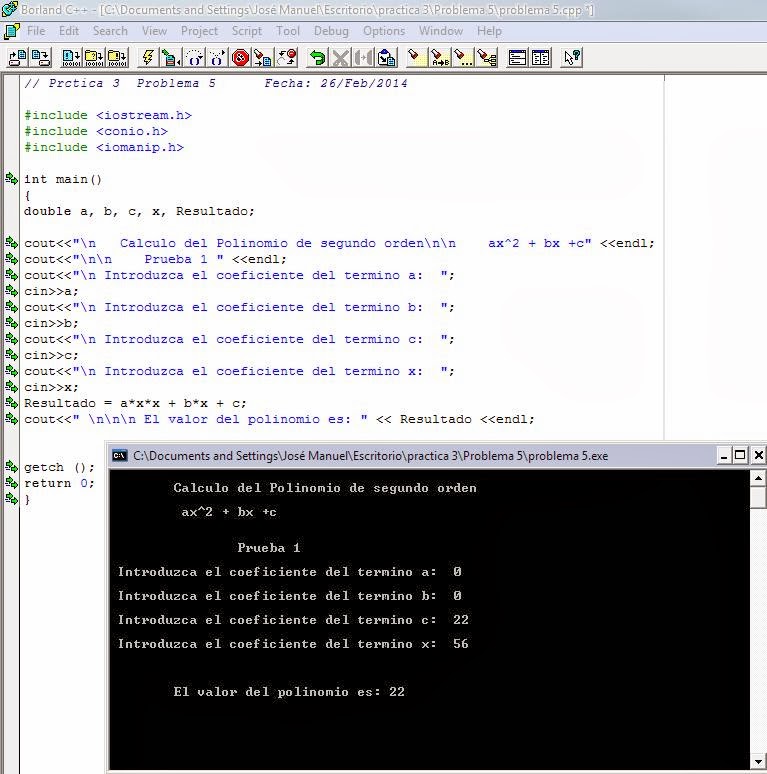
Task: Click the #include <iomanip.h> line
Action: tap(104, 147)
